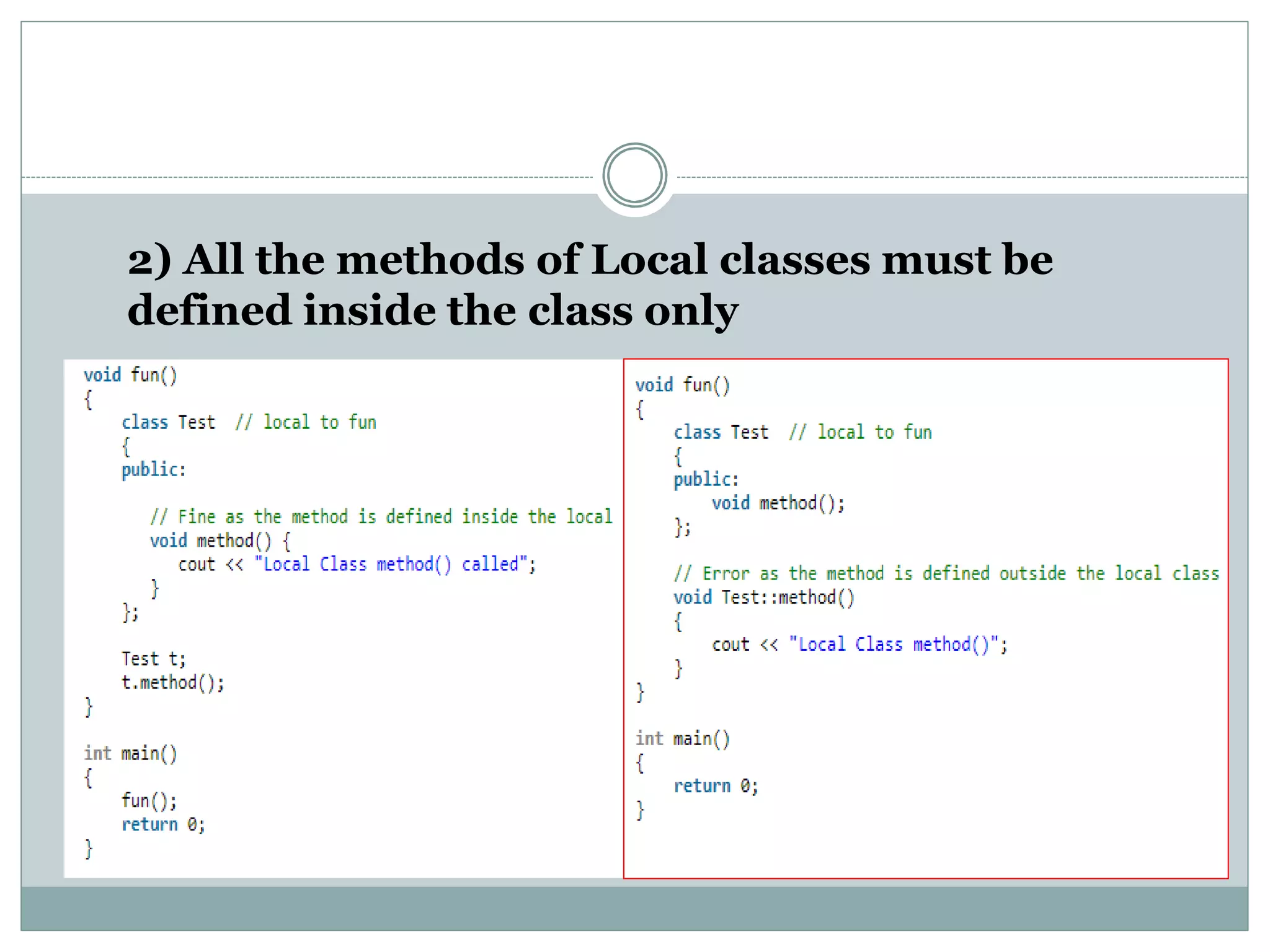Click 'public:' in the right code block
Screen dimensions: 1270x952
(x=706, y=480)
